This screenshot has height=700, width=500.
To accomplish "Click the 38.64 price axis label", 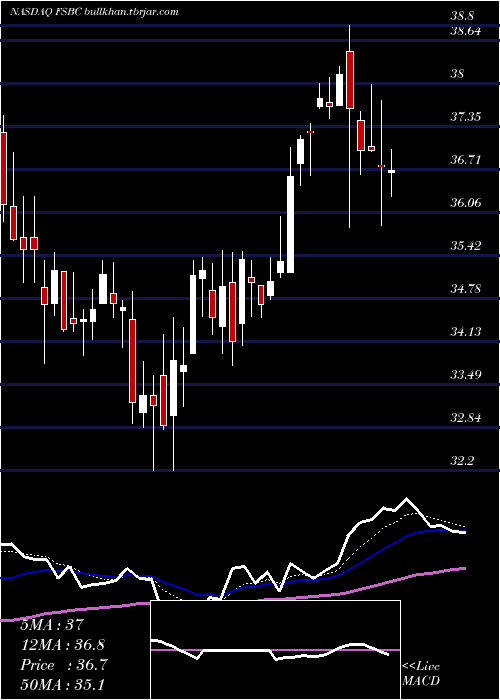I will pyautogui.click(x=465, y=31).
